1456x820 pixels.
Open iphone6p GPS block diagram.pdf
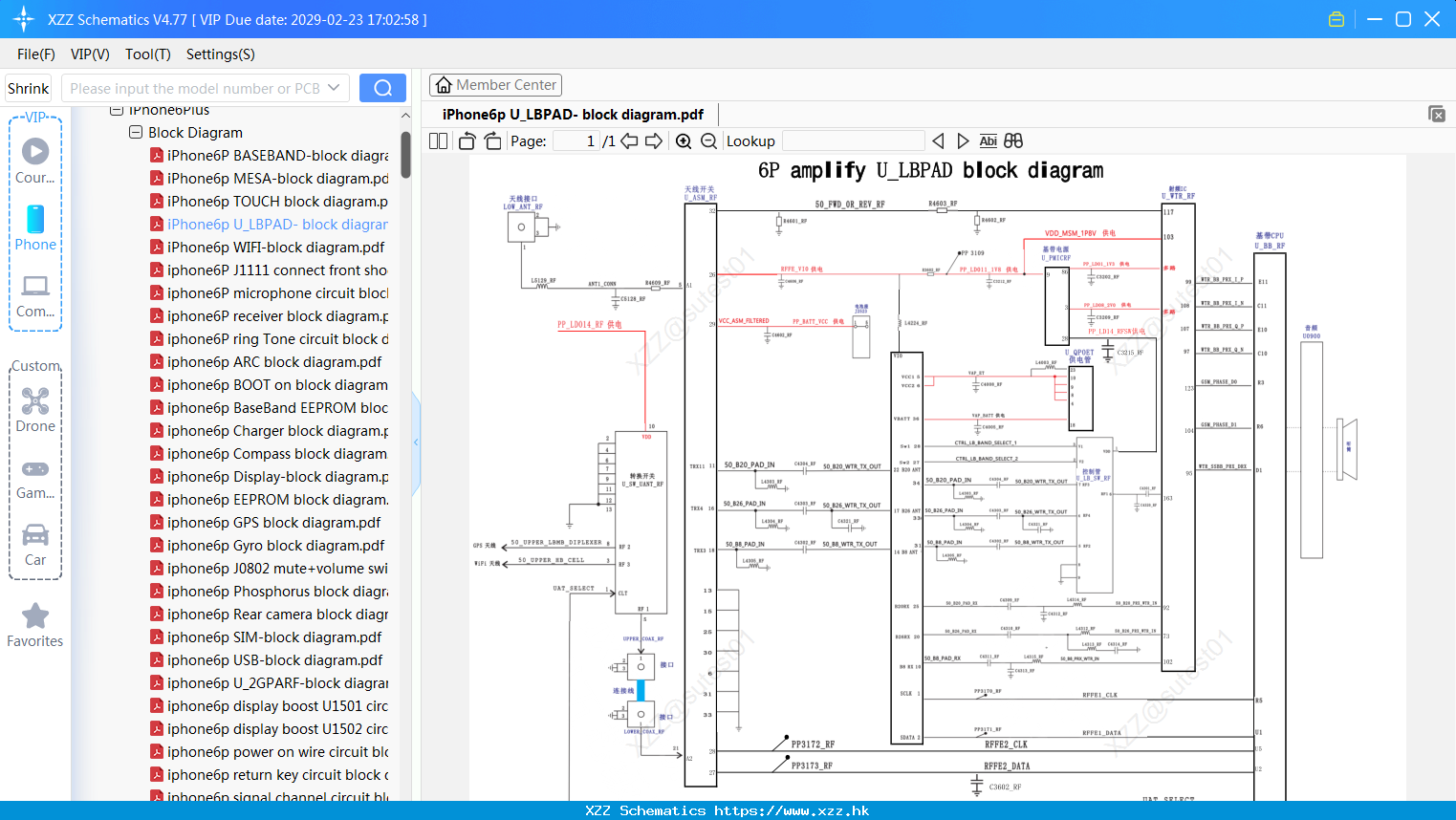click(x=265, y=523)
